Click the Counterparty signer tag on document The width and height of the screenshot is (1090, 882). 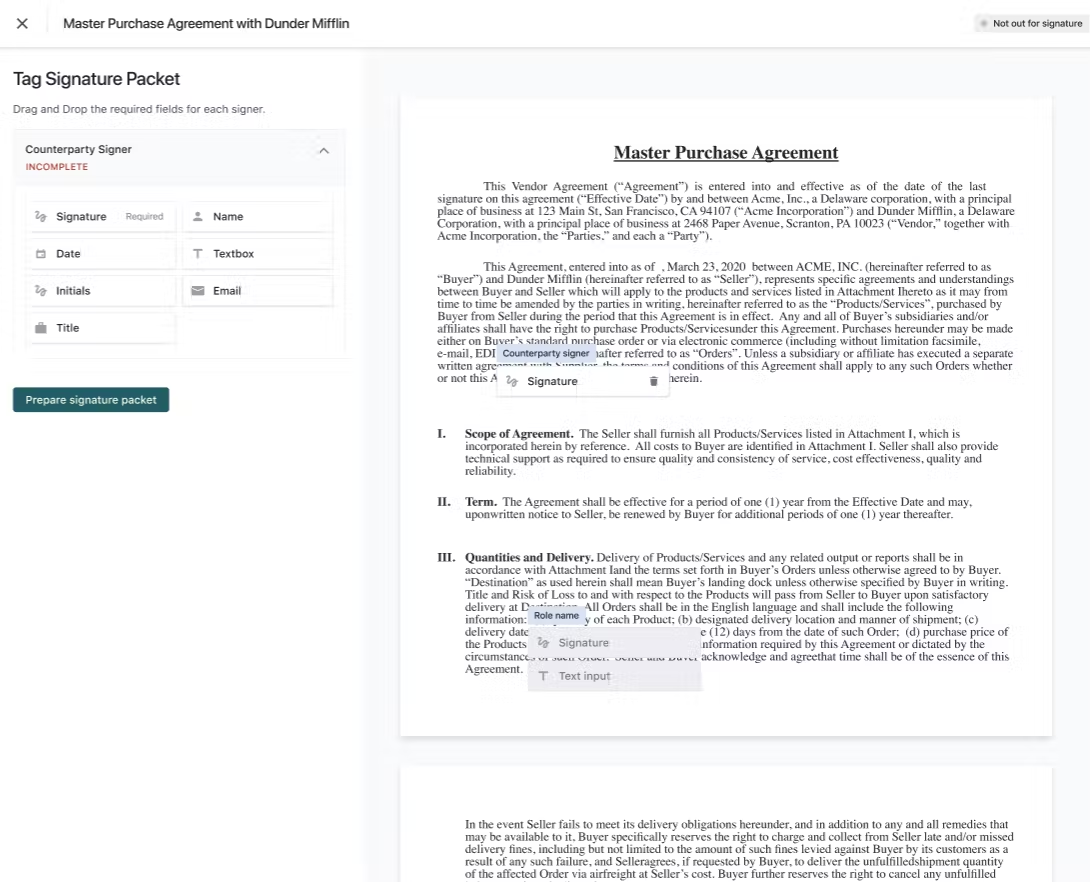(x=546, y=353)
